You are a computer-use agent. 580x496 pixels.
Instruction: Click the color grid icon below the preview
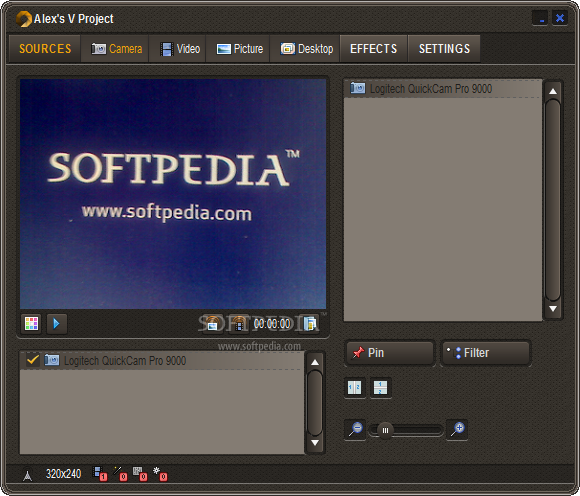pyautogui.click(x=31, y=324)
